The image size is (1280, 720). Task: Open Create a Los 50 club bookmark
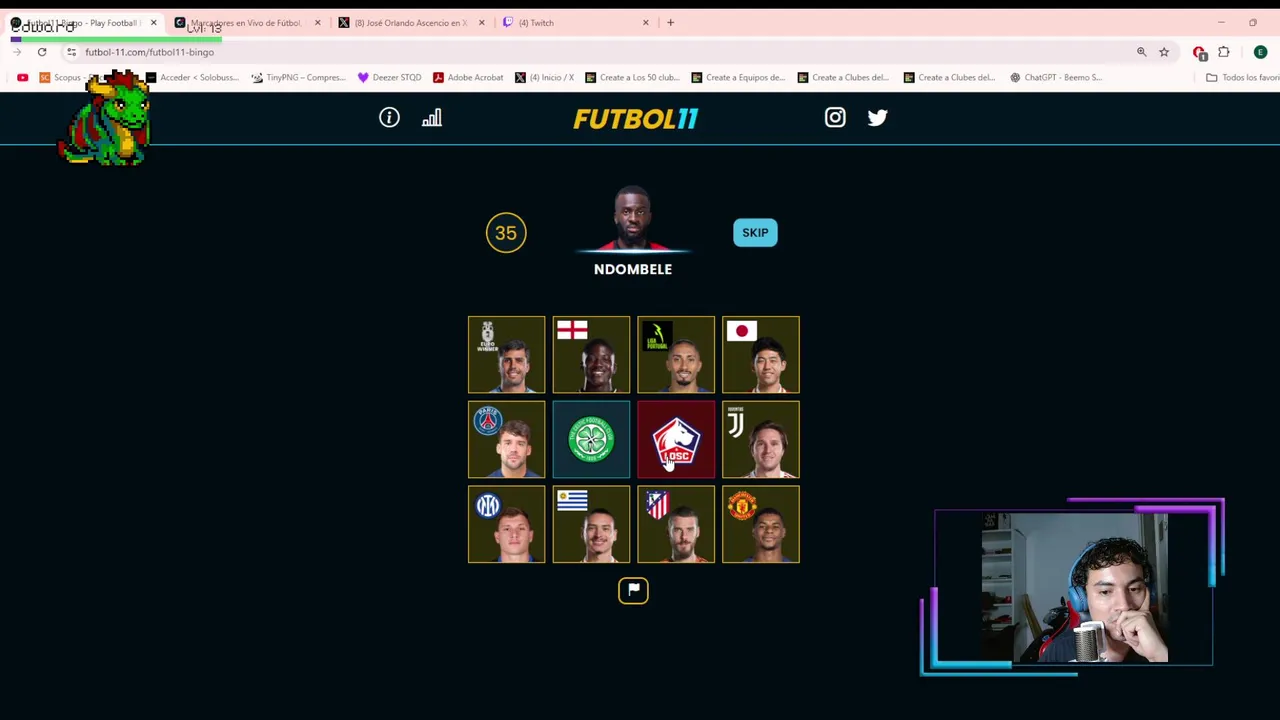click(x=632, y=77)
